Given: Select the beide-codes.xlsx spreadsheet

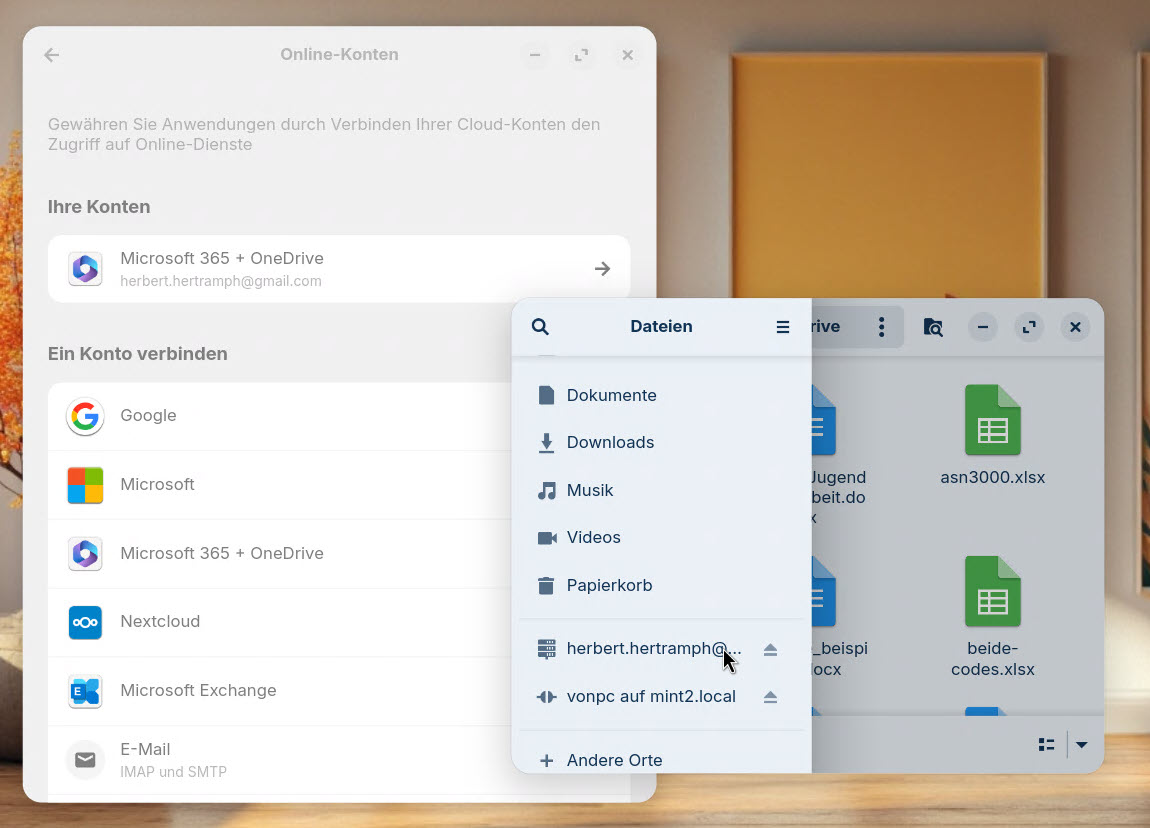Looking at the screenshot, I should pyautogui.click(x=992, y=616).
